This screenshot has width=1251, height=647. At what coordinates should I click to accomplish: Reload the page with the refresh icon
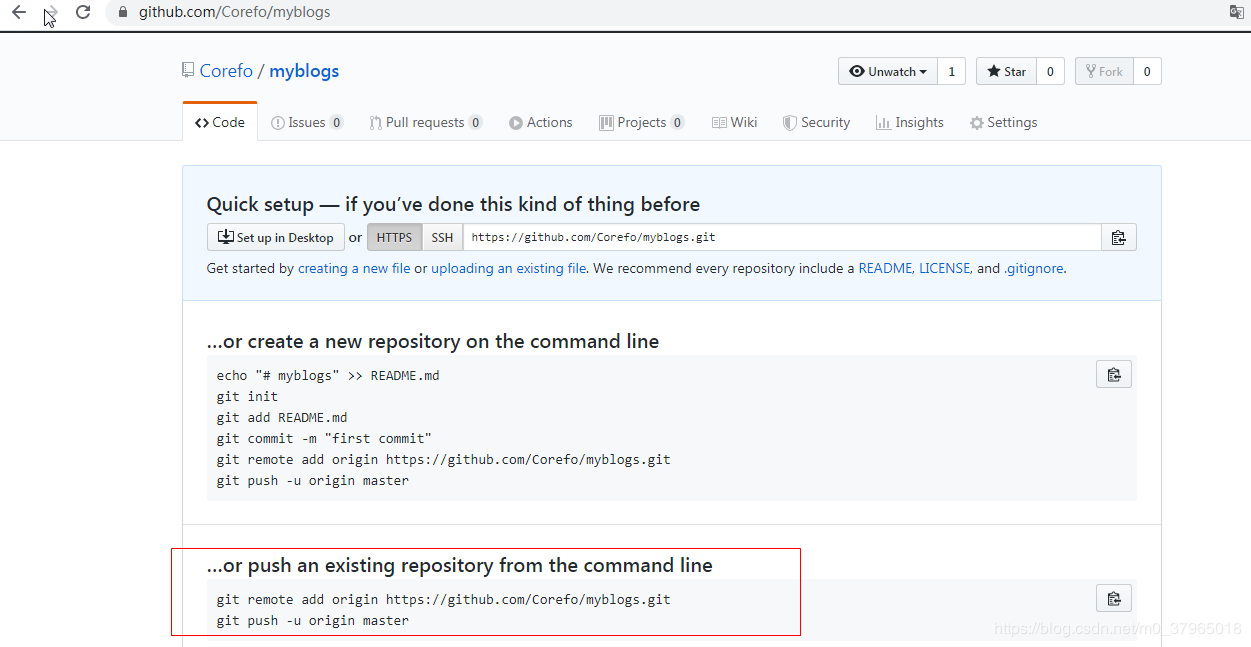(83, 12)
